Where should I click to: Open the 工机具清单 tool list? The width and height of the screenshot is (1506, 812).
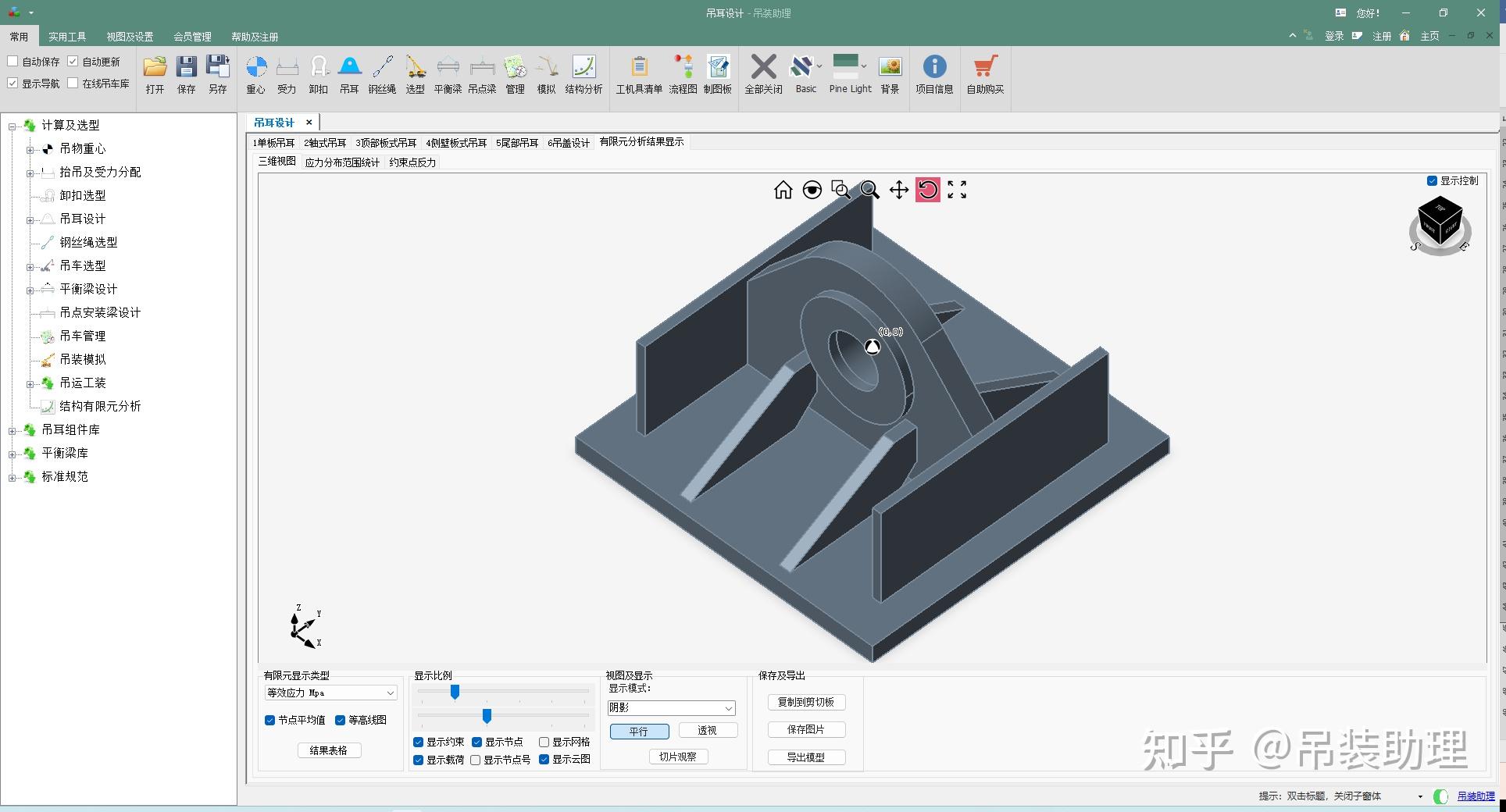639,75
